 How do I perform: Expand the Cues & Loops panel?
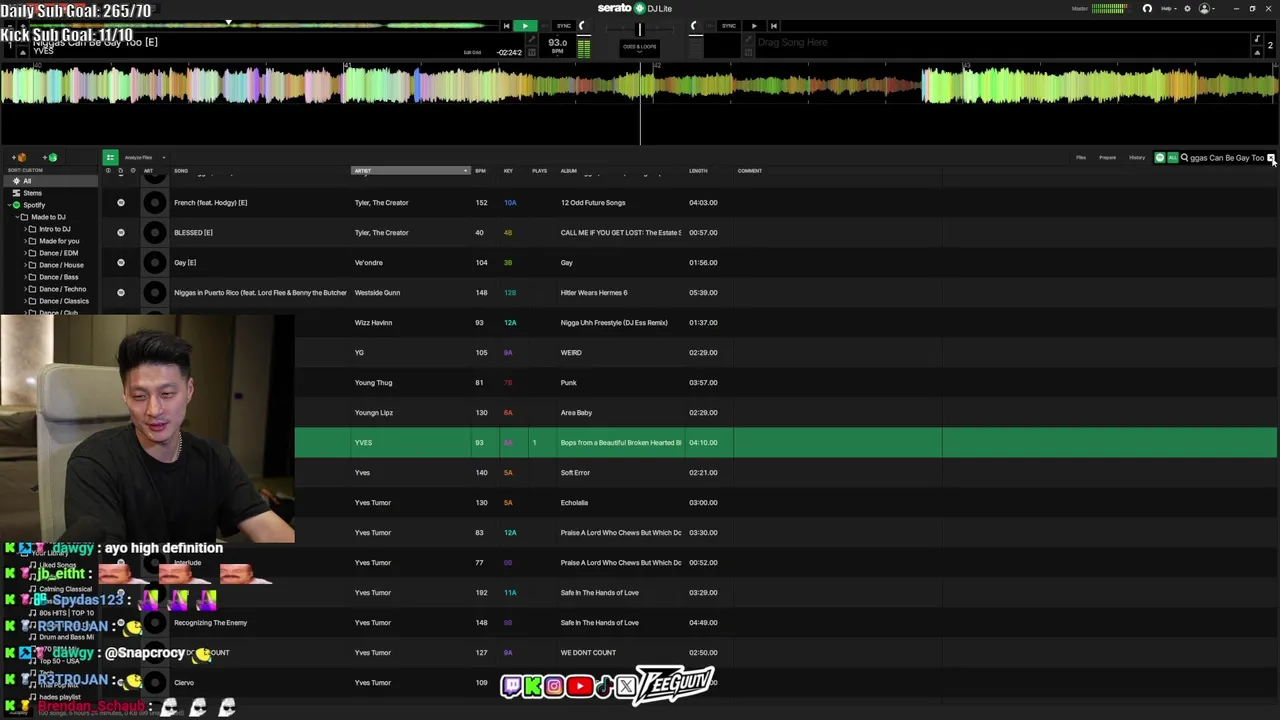(640, 46)
